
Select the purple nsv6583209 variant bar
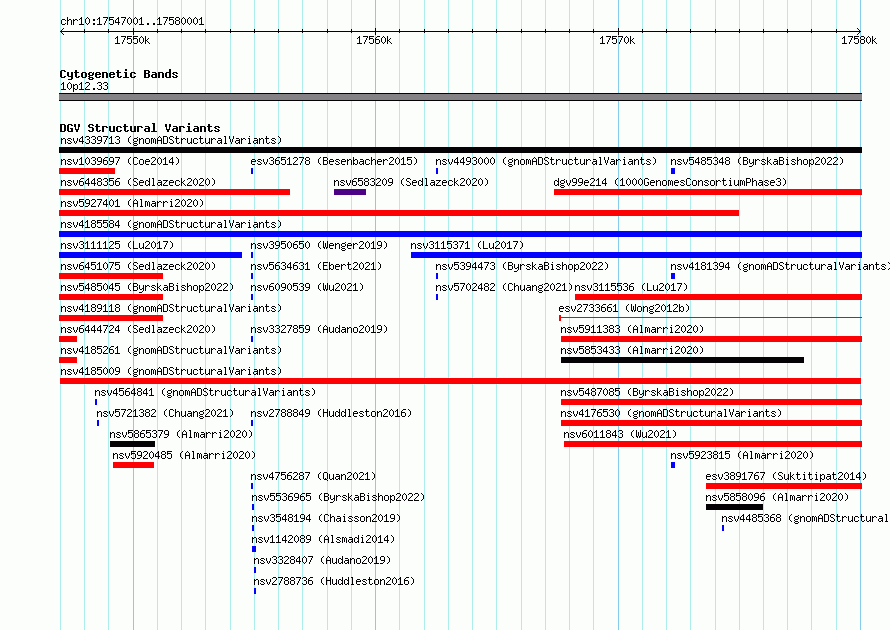tap(350, 192)
